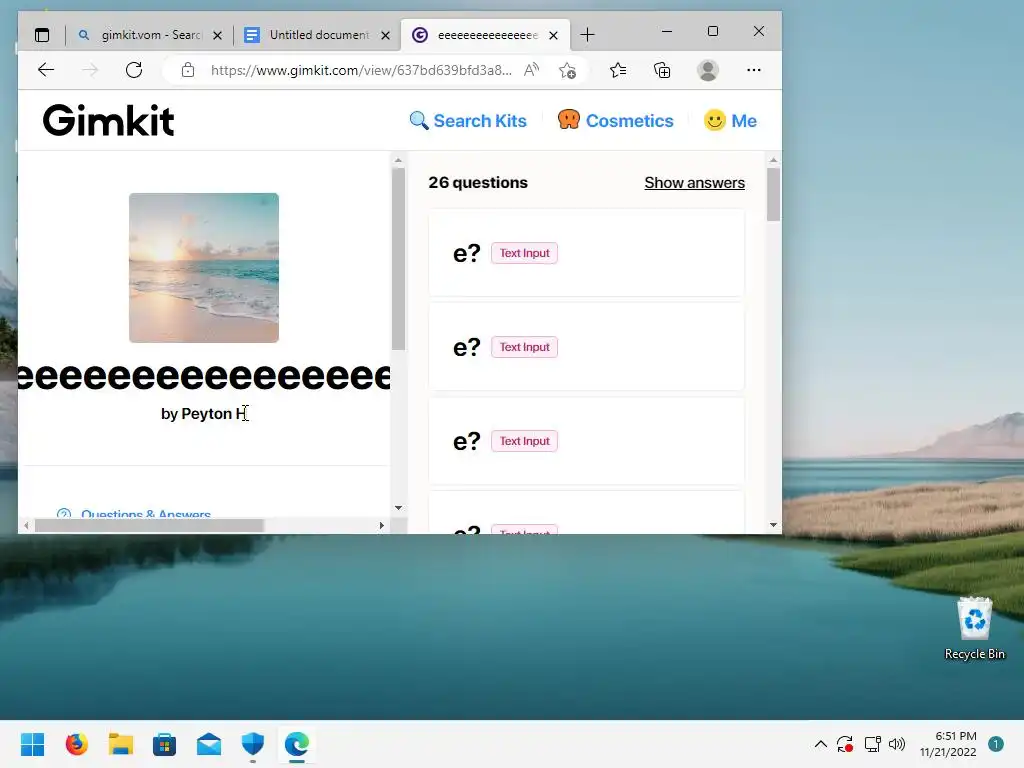Add this page to favorites star icon
Image resolution: width=1024 pixels, height=768 pixels.
[568, 70]
